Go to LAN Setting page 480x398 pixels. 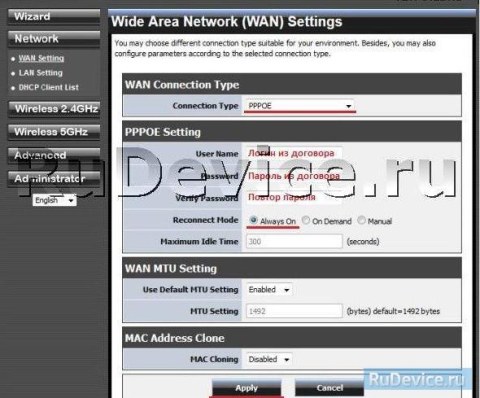[x=41, y=73]
